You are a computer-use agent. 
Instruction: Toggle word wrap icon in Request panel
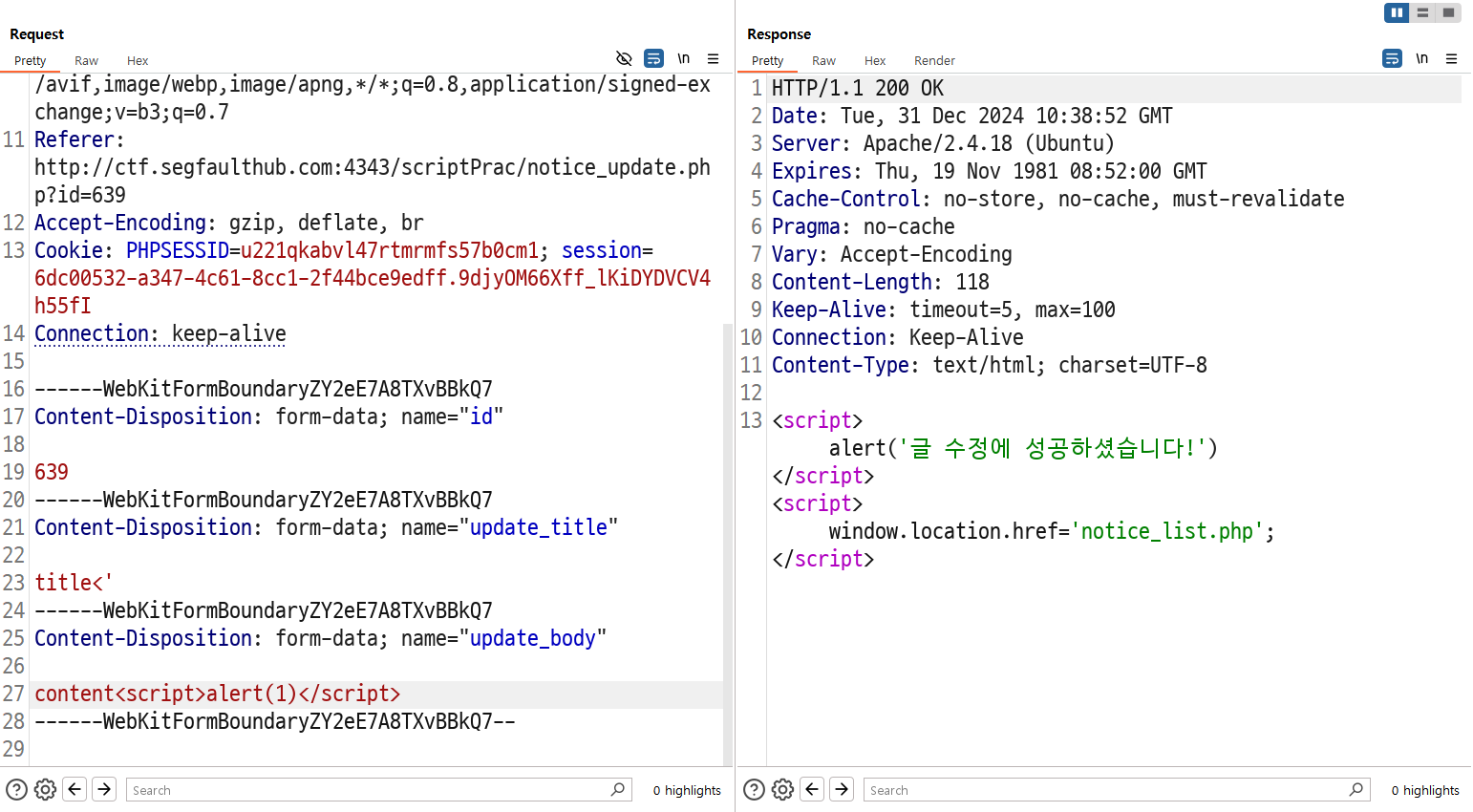[653, 59]
